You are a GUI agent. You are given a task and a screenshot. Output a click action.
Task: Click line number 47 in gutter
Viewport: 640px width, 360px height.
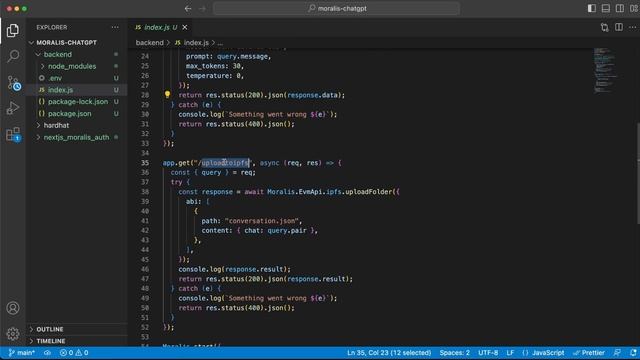(x=145, y=279)
